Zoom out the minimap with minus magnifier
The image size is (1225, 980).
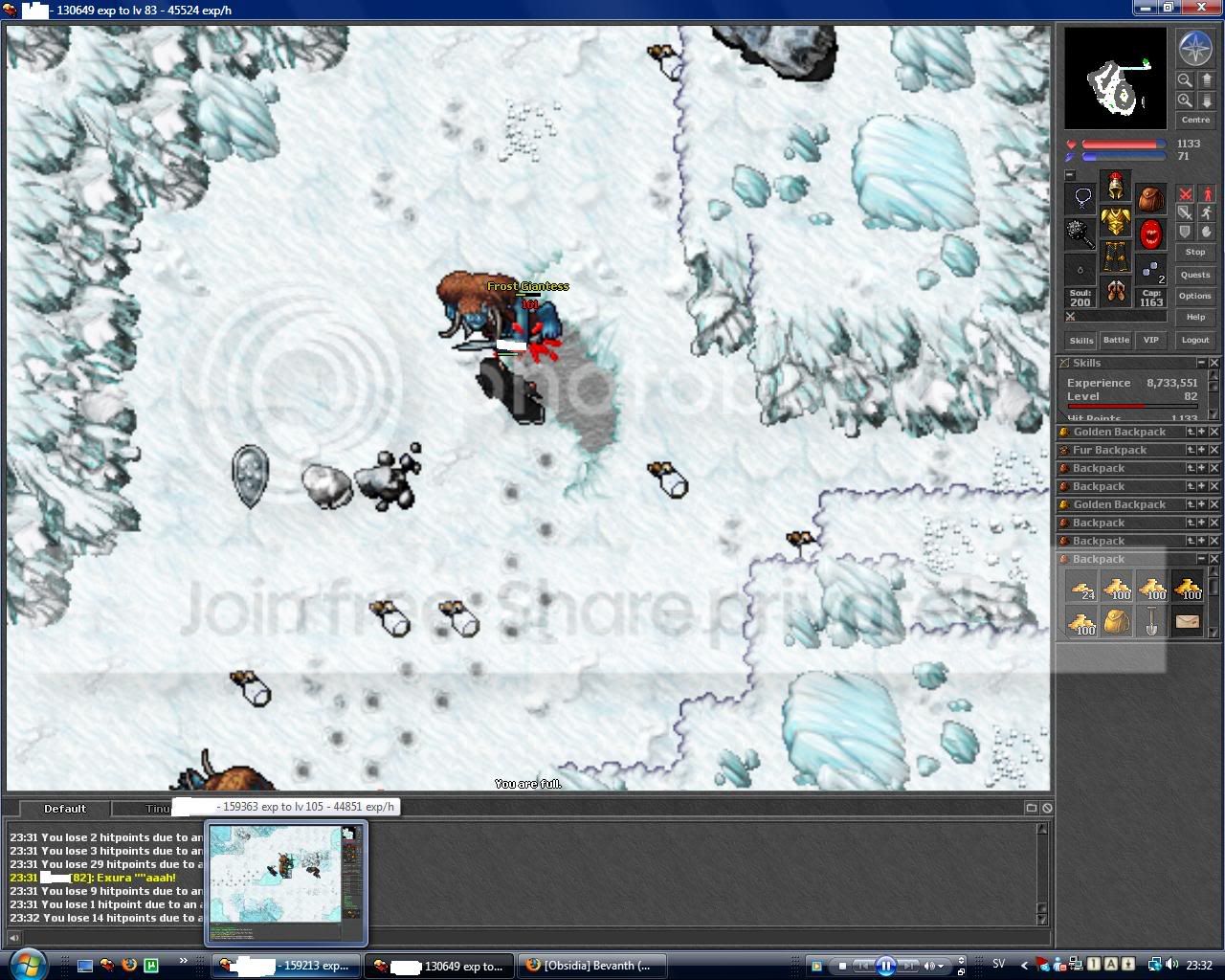(x=1185, y=80)
